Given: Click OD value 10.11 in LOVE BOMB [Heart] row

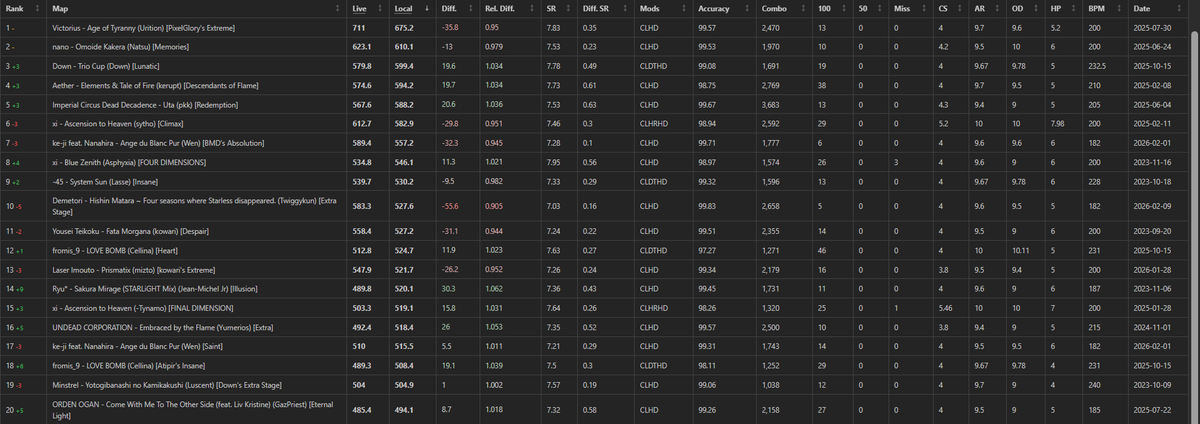Looking at the screenshot, I should click(1020, 249).
